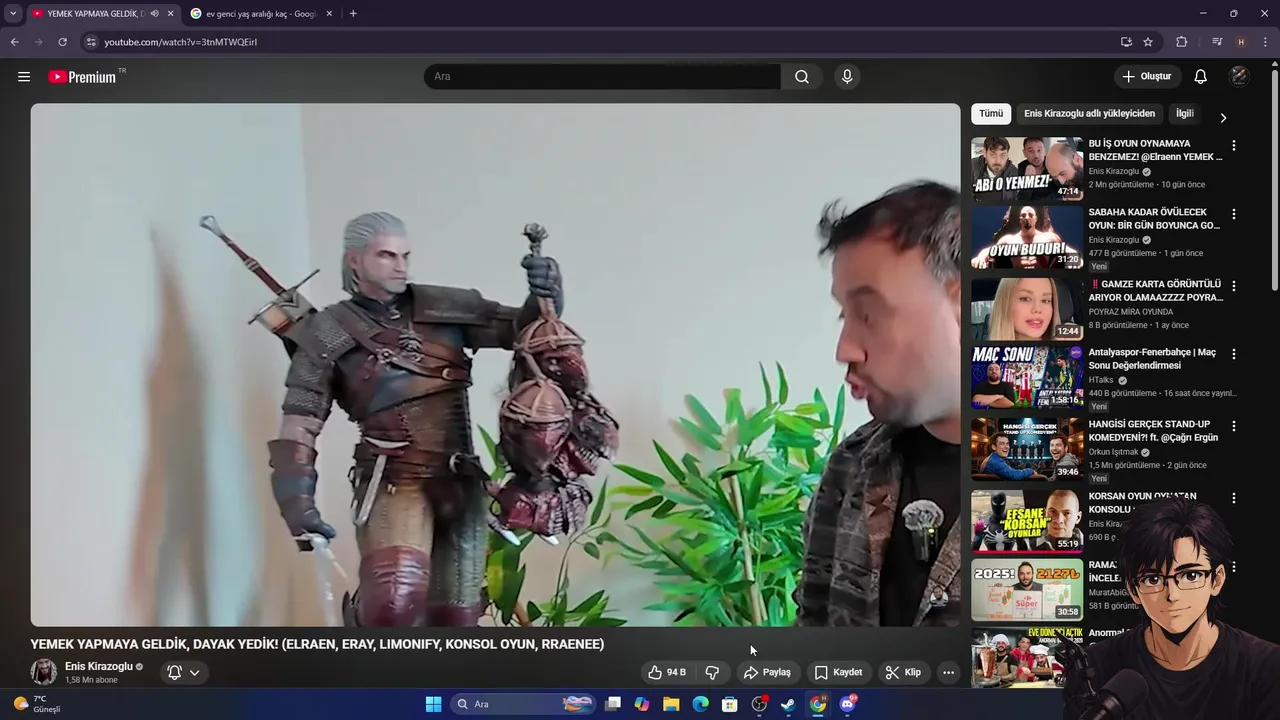1280x720 pixels.
Task: Dislike the video with thumbs down
Action: point(712,672)
